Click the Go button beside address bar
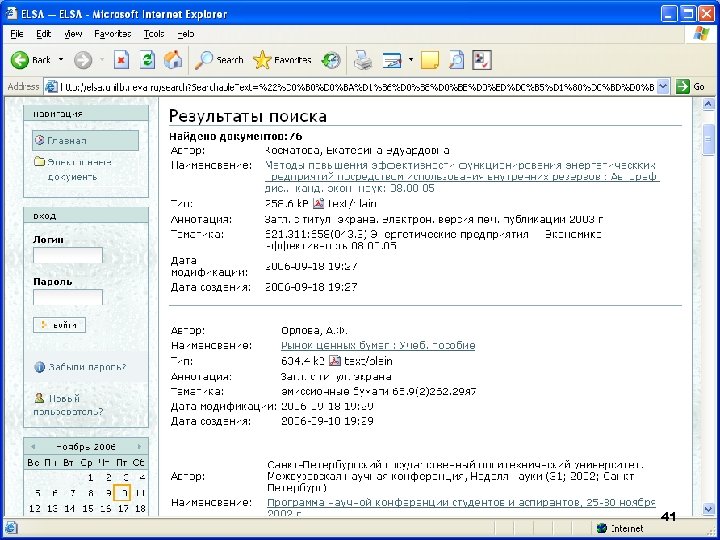 (x=690, y=86)
